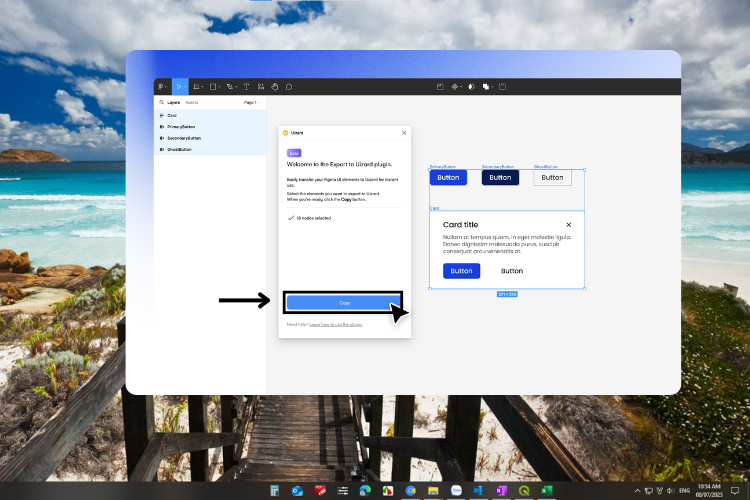Switch to the Layers tab

click(x=174, y=102)
